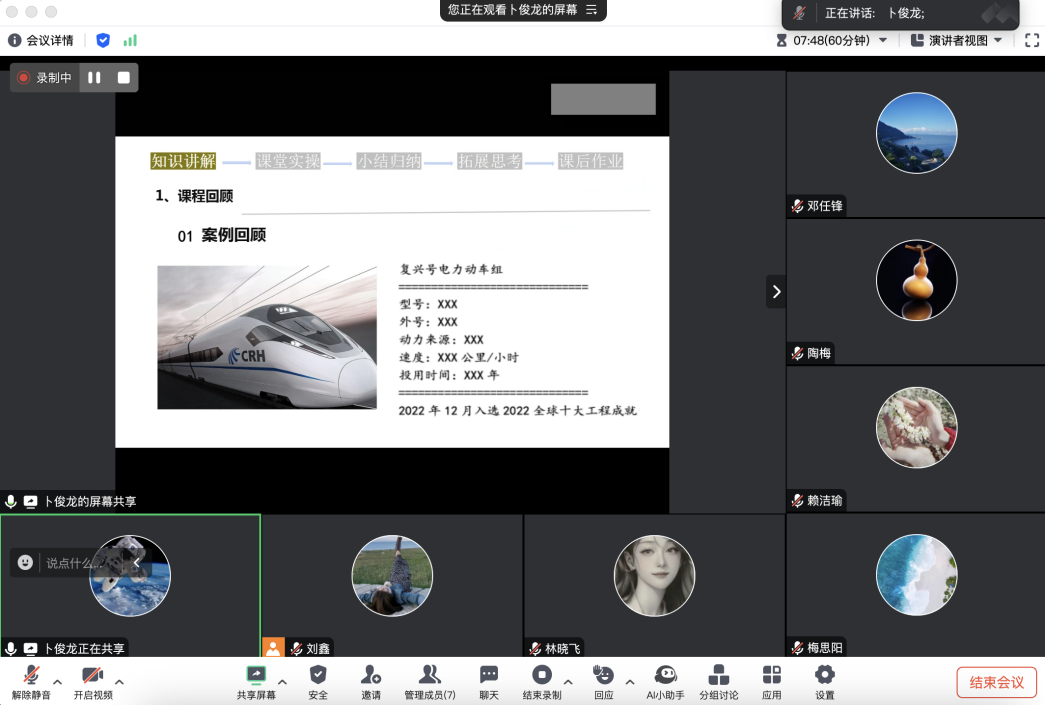Open the AI小助手 assistant
The image size is (1045, 705).
point(666,681)
